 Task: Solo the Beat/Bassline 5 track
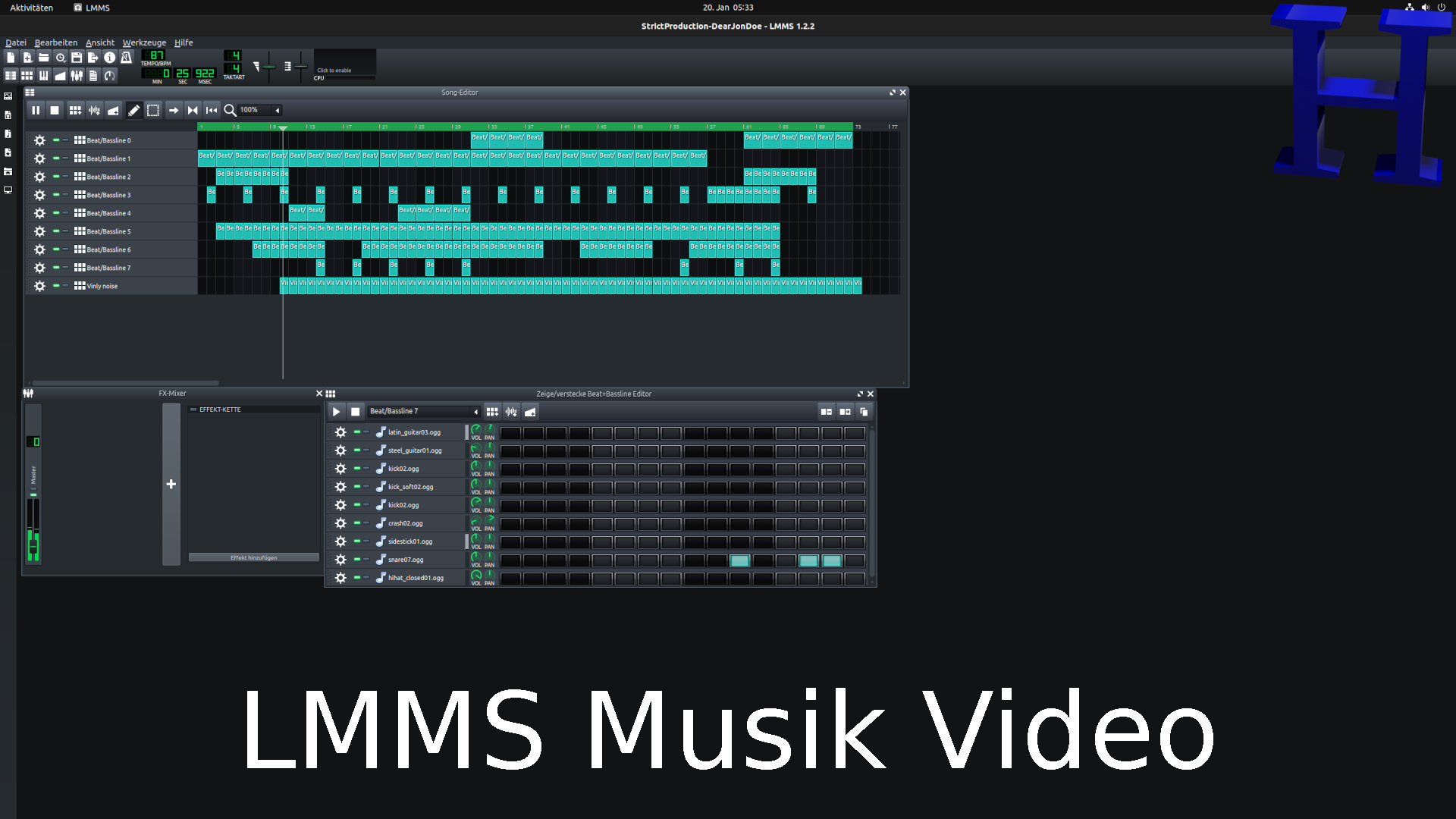coord(66,231)
